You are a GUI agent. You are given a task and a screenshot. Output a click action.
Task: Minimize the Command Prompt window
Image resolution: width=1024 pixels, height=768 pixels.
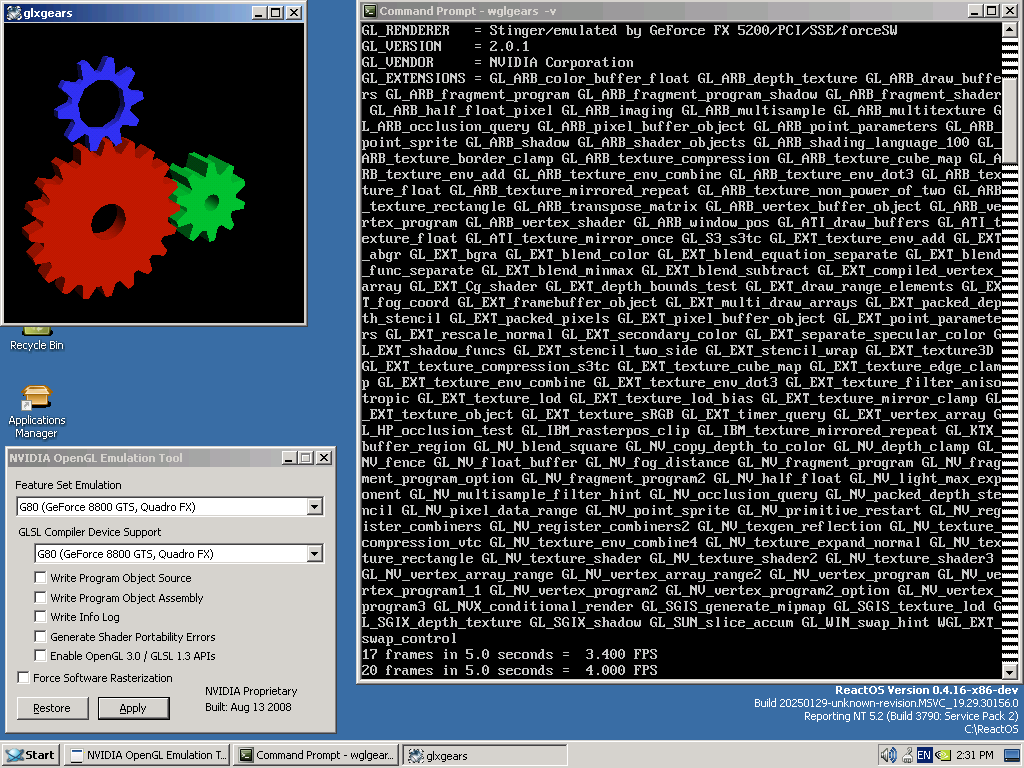(x=974, y=10)
